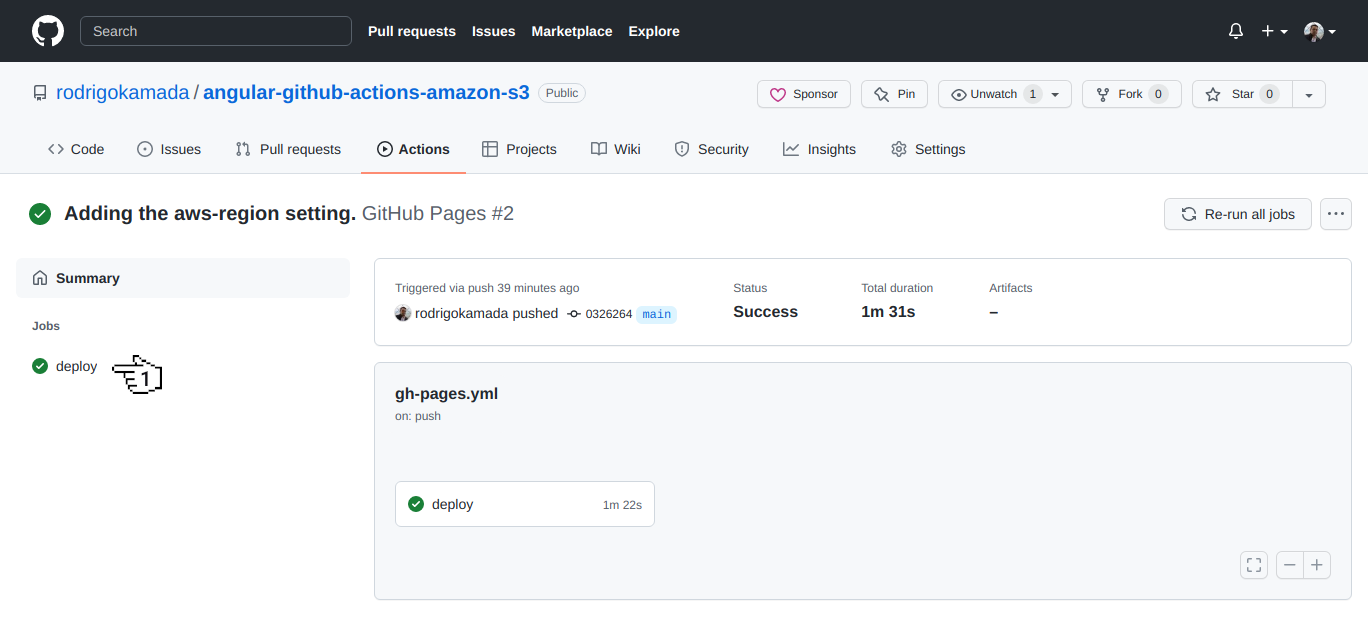
Task: Click the Sponsor heart icon
Action: 780,93
